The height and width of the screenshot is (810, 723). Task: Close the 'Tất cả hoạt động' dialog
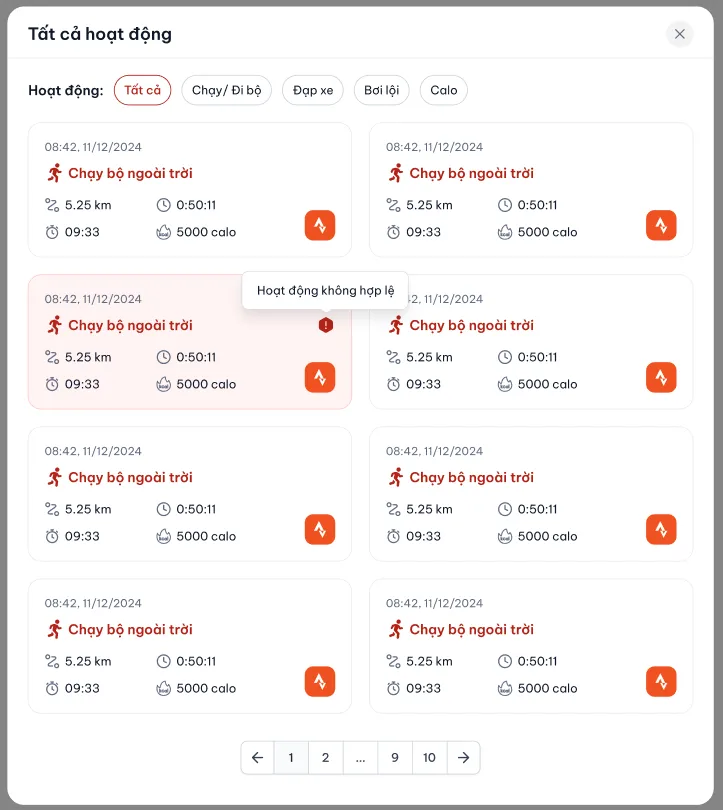pos(680,34)
